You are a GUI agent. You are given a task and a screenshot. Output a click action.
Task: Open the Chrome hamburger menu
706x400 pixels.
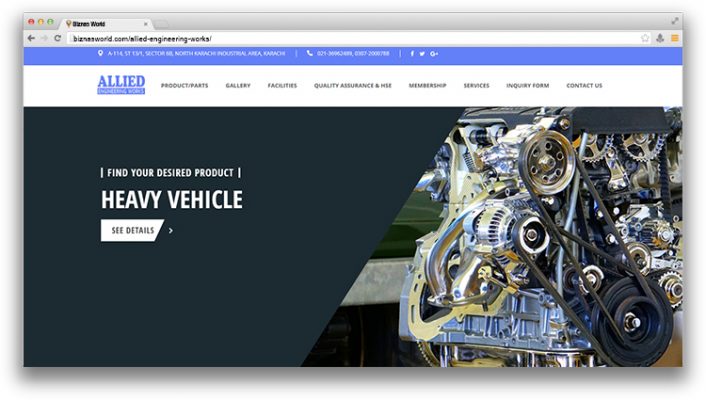[674, 38]
